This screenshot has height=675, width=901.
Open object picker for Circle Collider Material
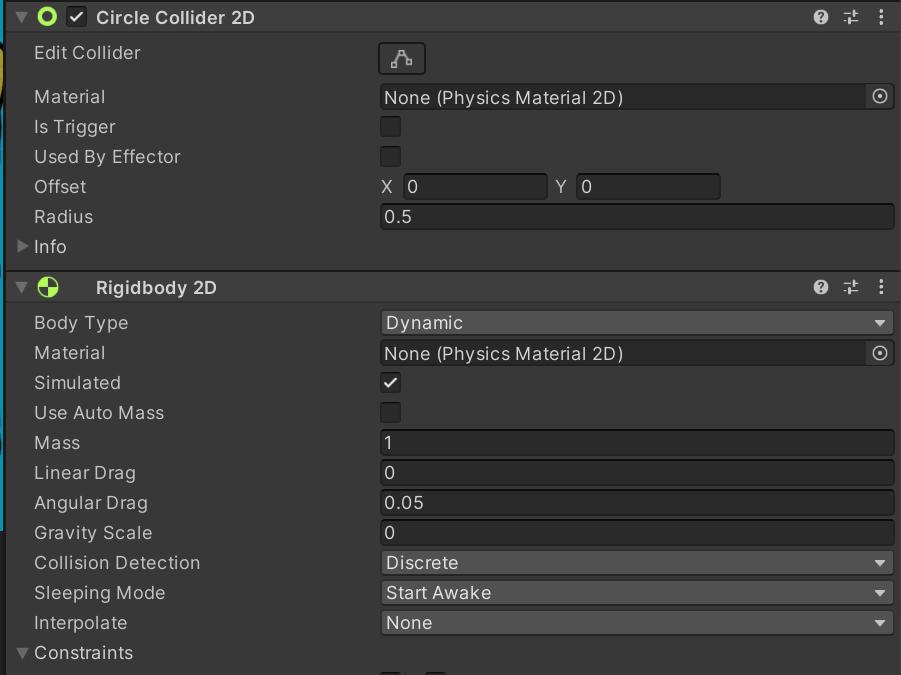coord(880,97)
